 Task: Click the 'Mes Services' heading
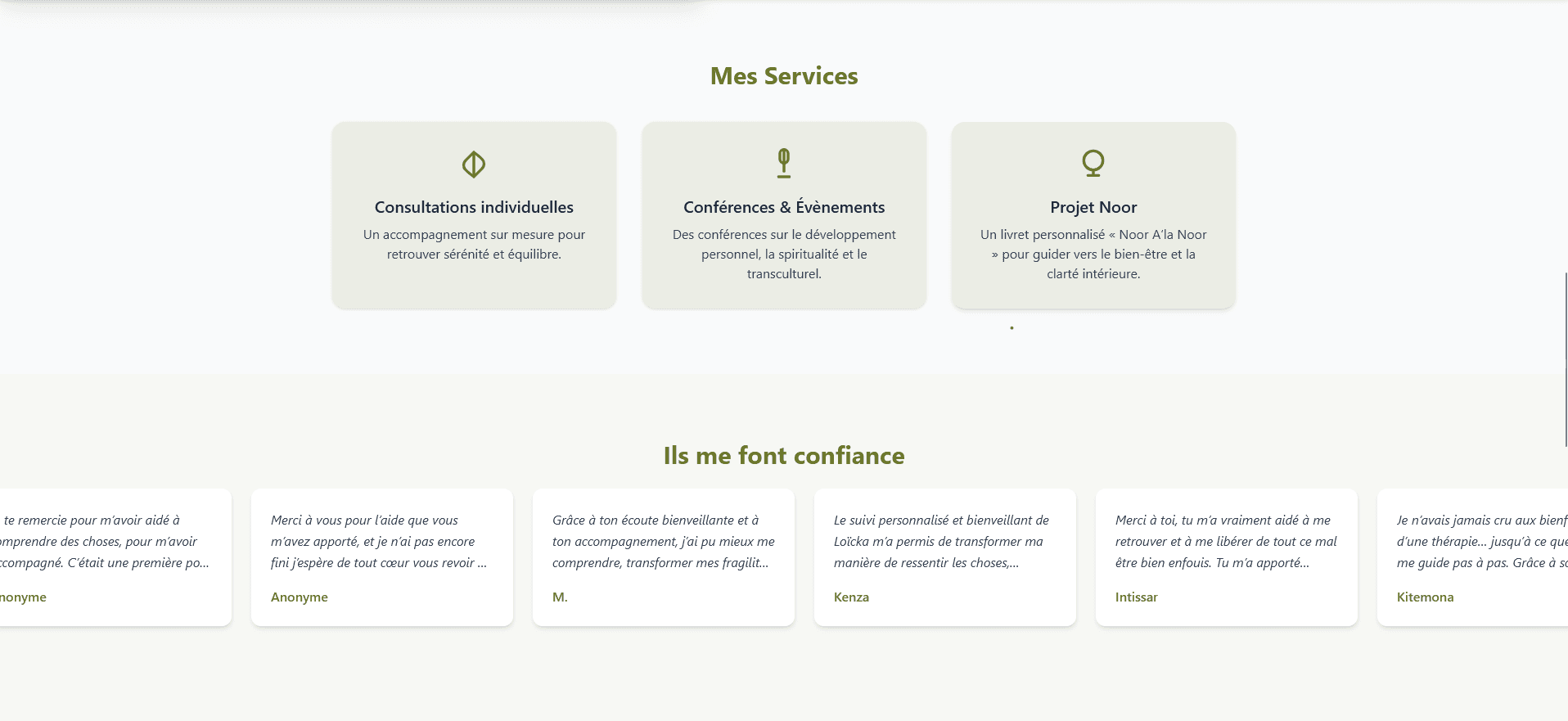point(784,76)
